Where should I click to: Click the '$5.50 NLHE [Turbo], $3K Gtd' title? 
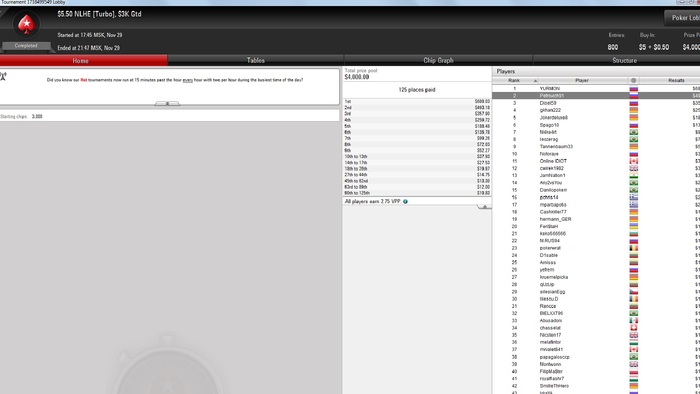coord(99,14)
